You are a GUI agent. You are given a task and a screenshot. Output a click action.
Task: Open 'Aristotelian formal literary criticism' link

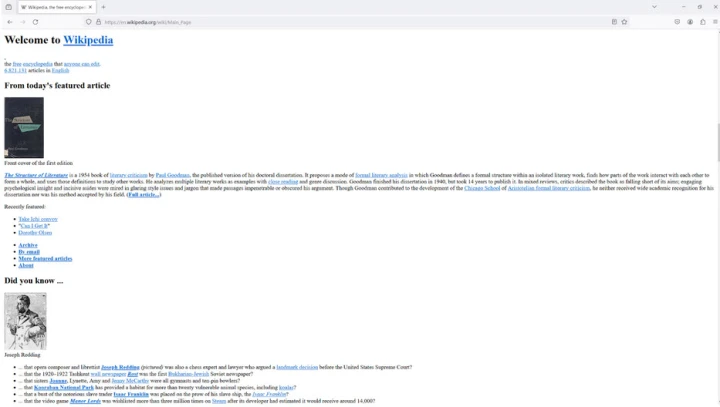click(x=549, y=188)
